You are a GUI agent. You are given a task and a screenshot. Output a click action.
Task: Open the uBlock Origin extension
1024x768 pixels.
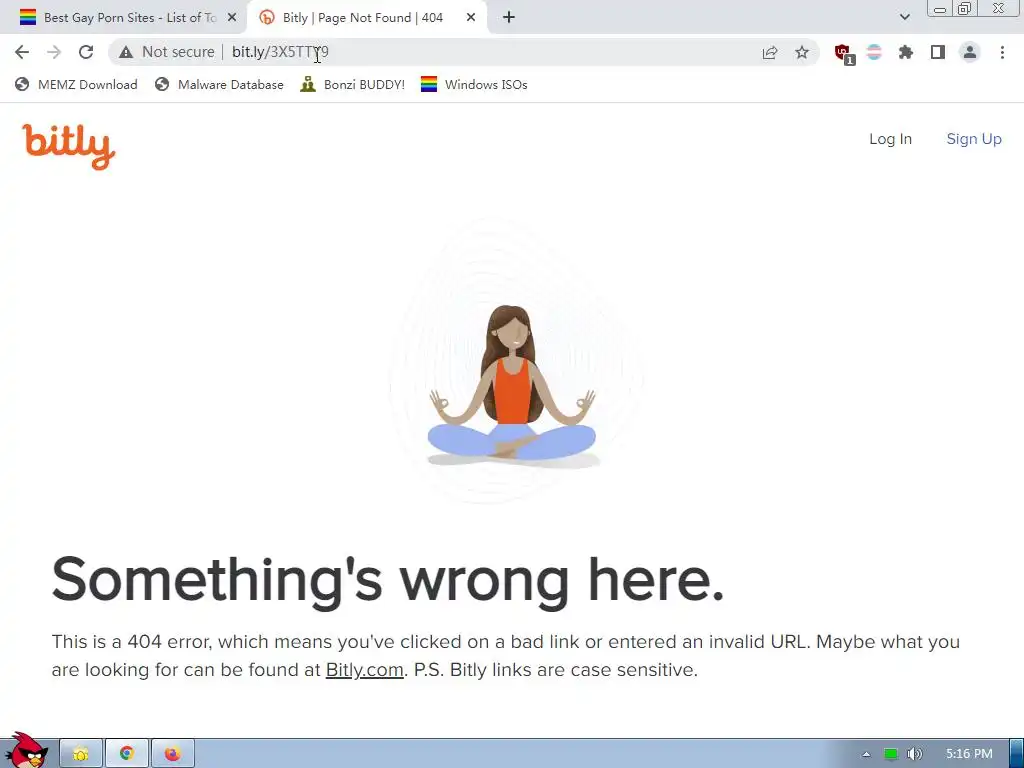coord(844,54)
